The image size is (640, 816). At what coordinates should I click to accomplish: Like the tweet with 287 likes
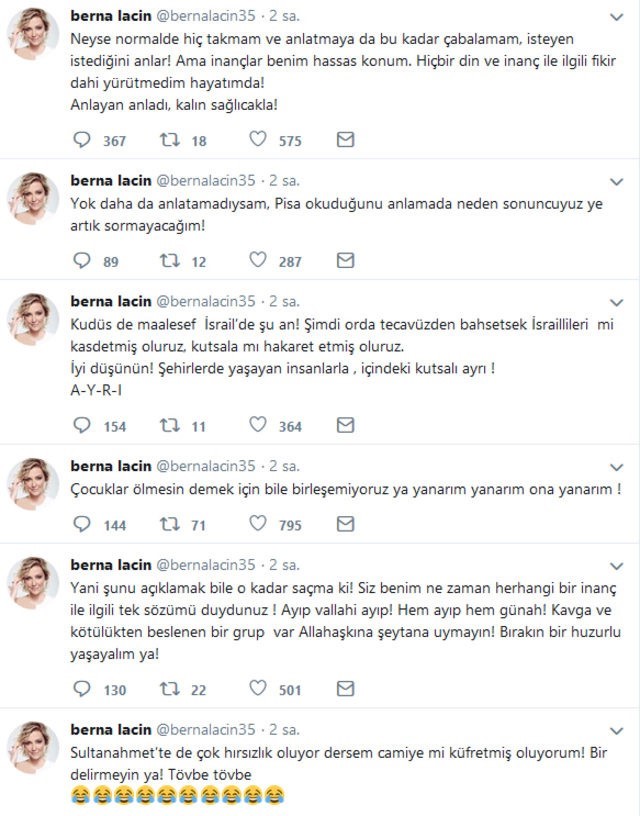click(258, 260)
